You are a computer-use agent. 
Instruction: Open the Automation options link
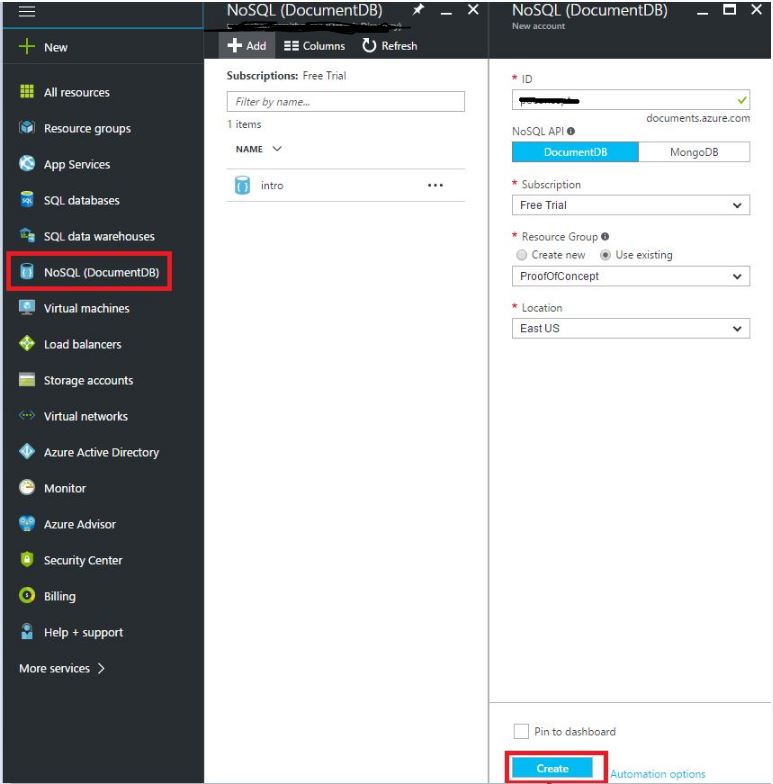click(658, 774)
